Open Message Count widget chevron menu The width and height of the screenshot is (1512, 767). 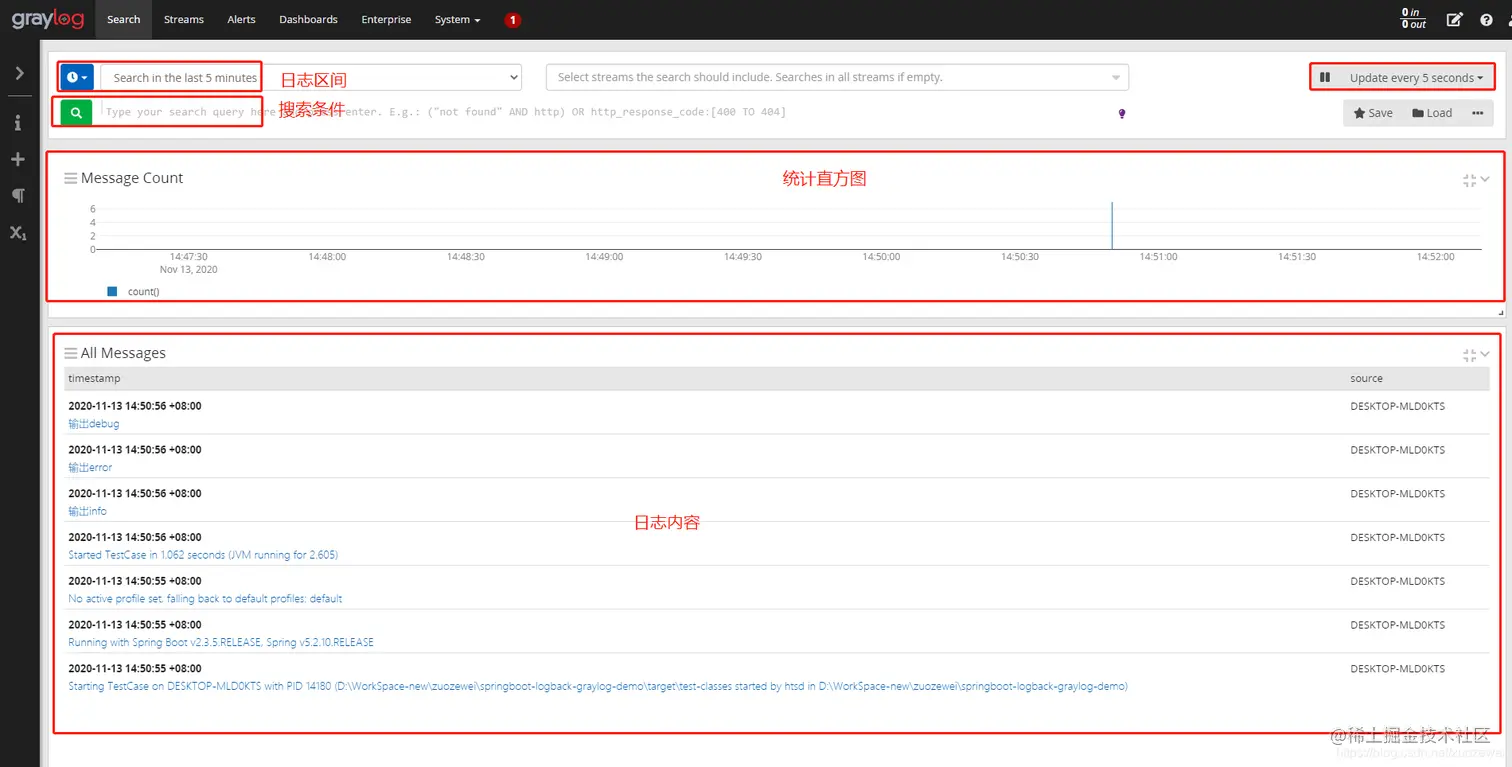[1485, 180]
